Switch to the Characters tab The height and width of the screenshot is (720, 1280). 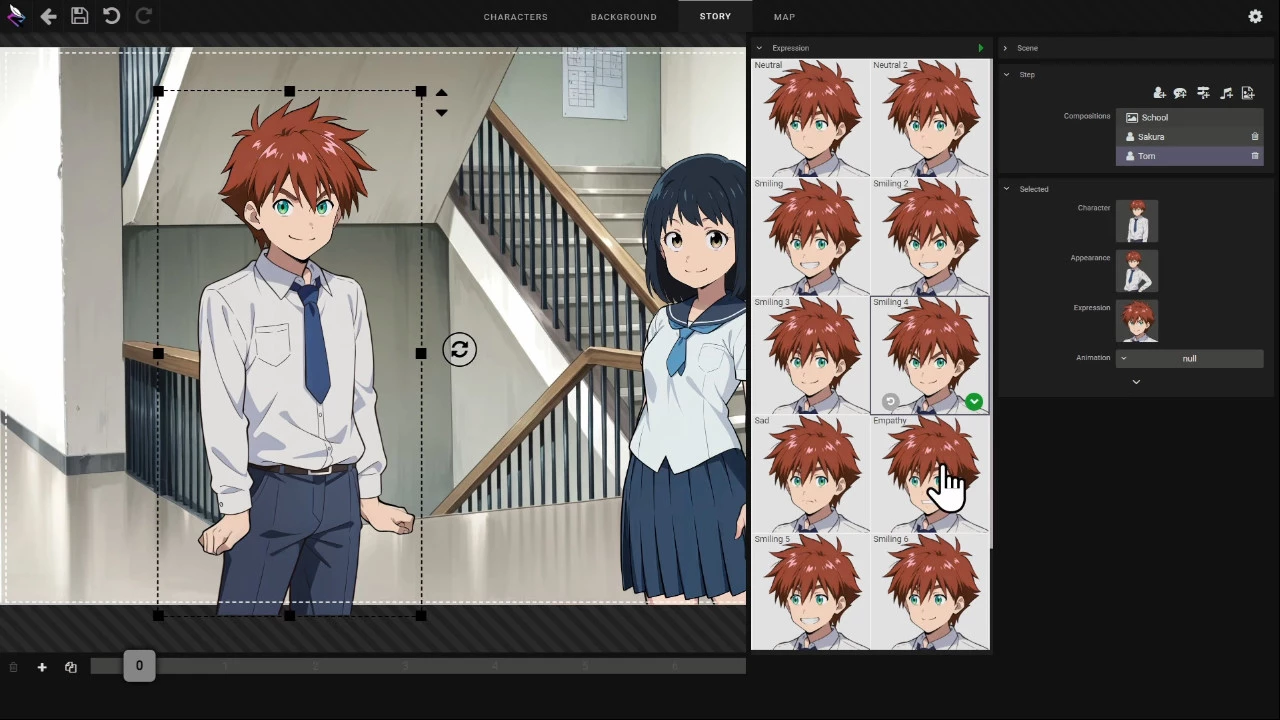(515, 17)
